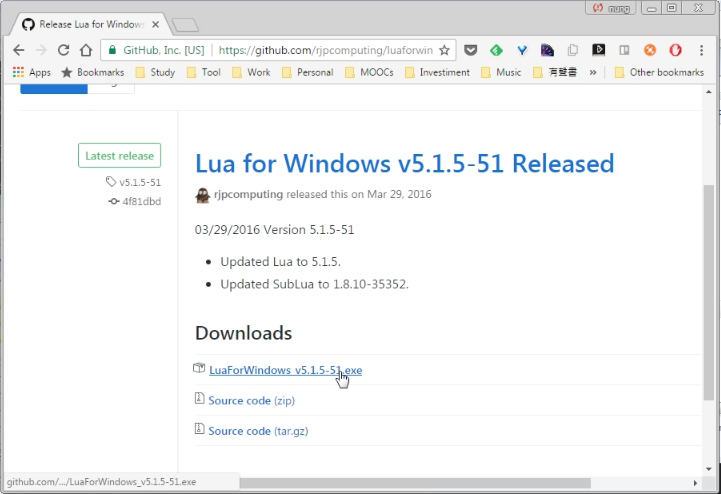Open the rjpcomputing author link
Viewport: 721px width, 494px height.
(x=248, y=194)
